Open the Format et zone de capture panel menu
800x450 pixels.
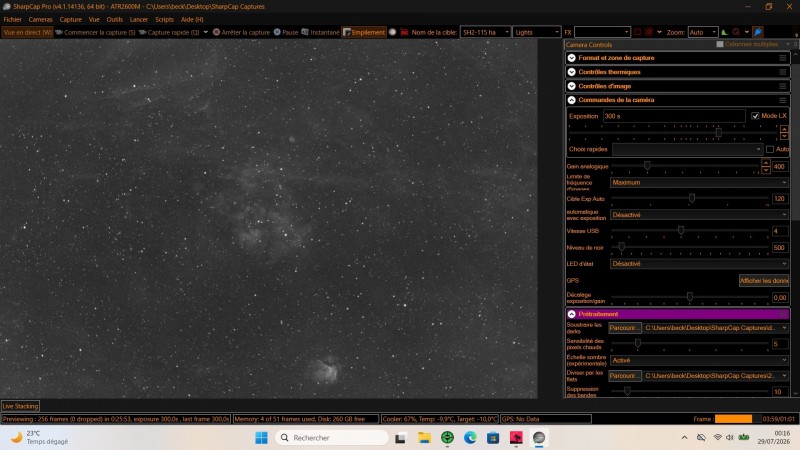[783, 58]
